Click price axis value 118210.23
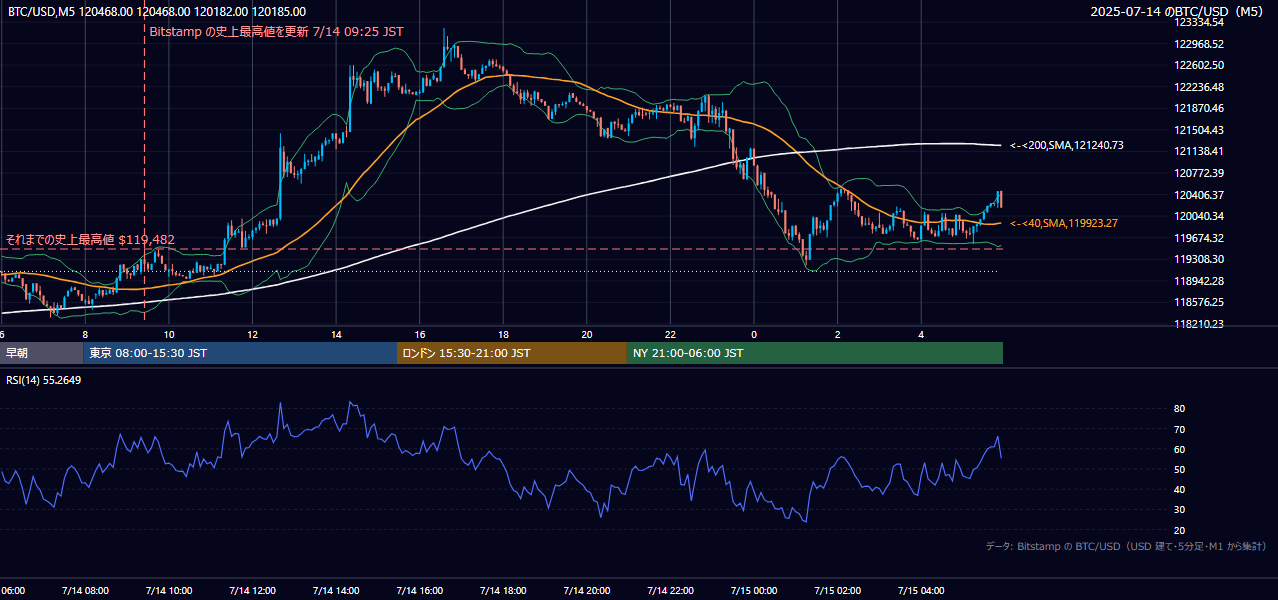This screenshot has width=1278, height=600. click(1200, 324)
